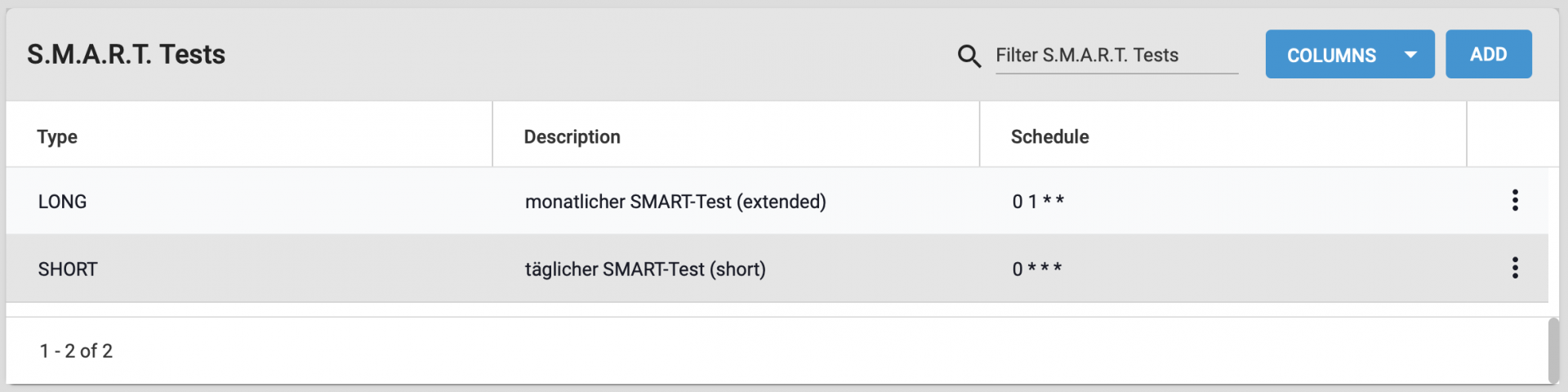Click the schedule value 0 * * *

click(1037, 269)
